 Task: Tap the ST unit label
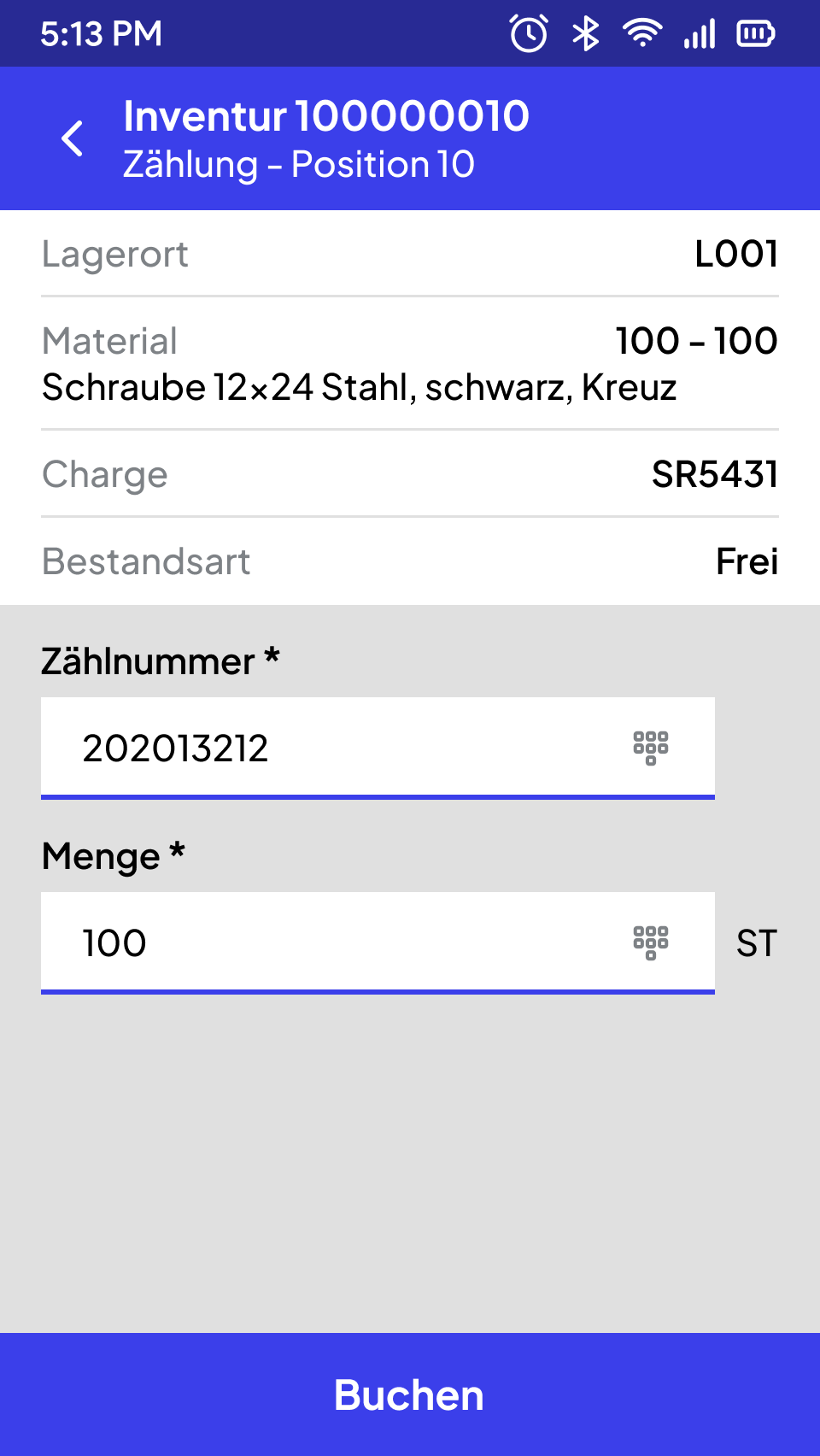(757, 943)
